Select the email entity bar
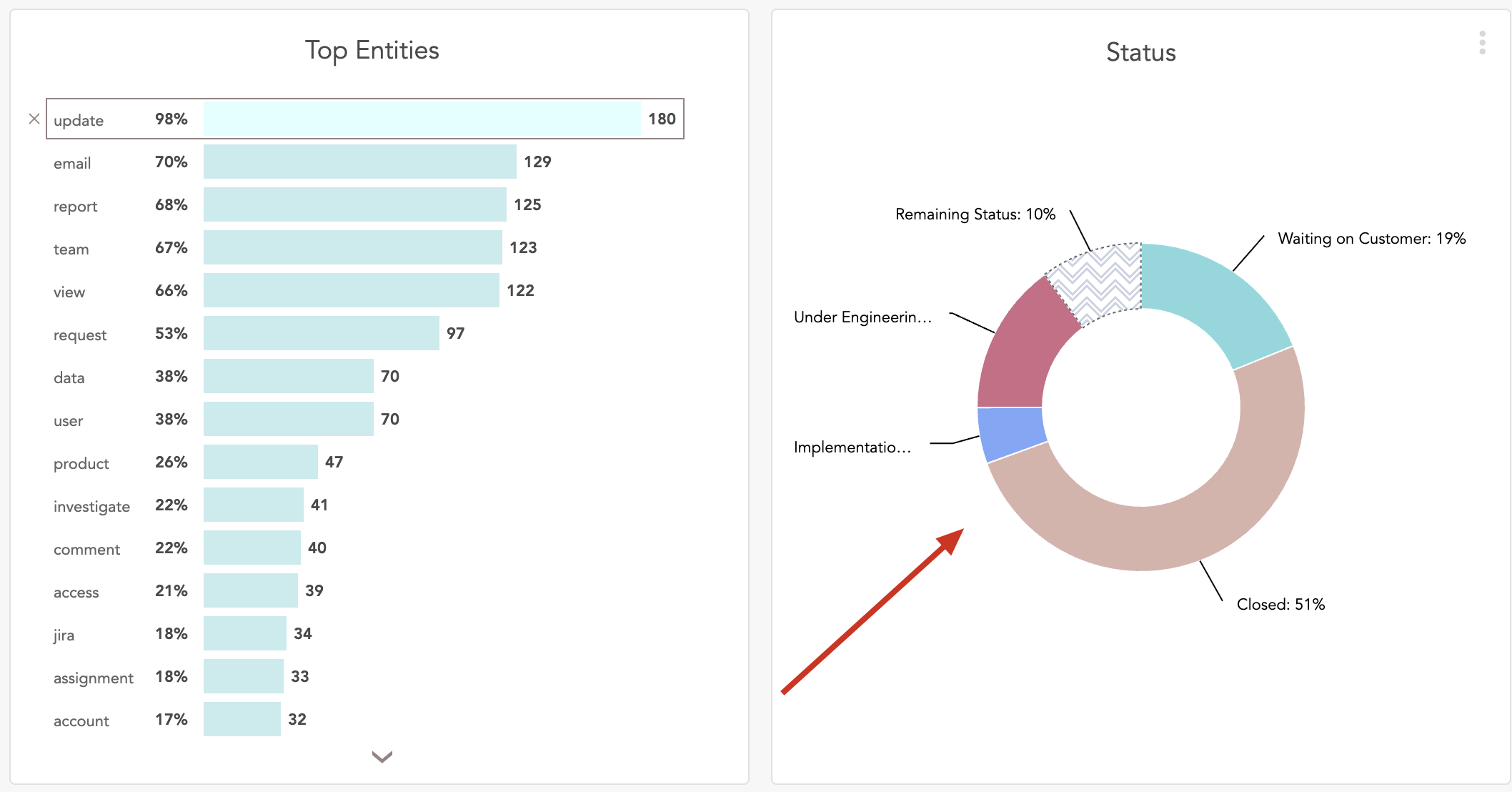1512x792 pixels. click(359, 162)
